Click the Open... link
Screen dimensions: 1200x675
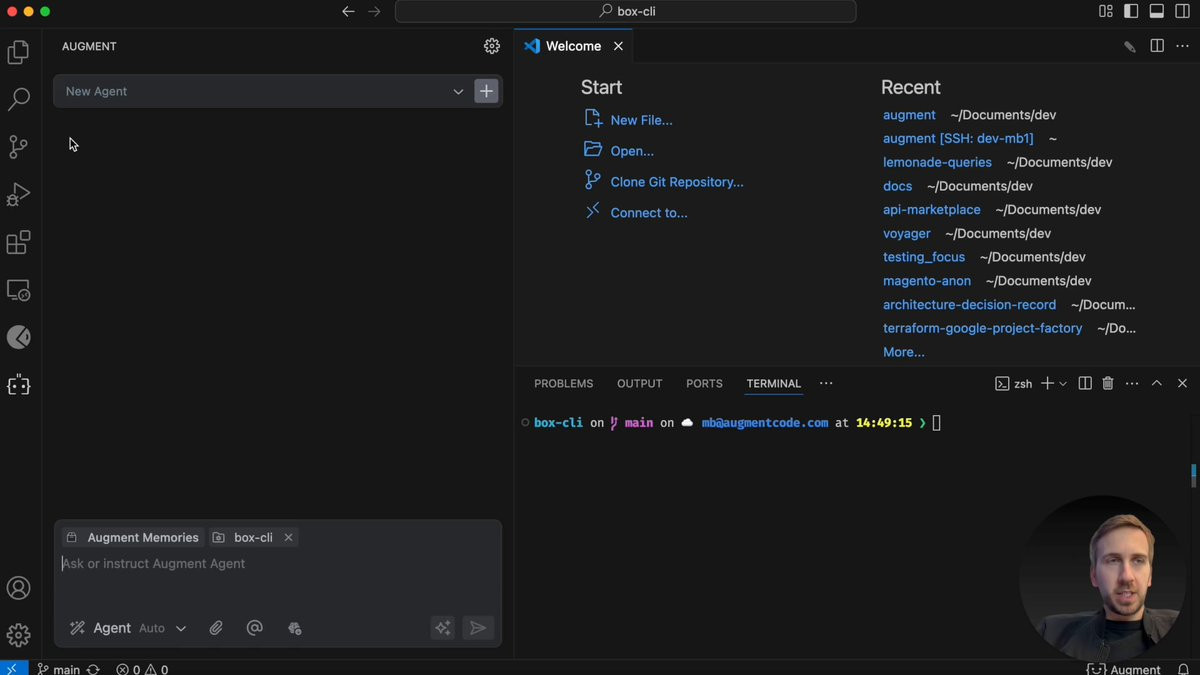632,151
